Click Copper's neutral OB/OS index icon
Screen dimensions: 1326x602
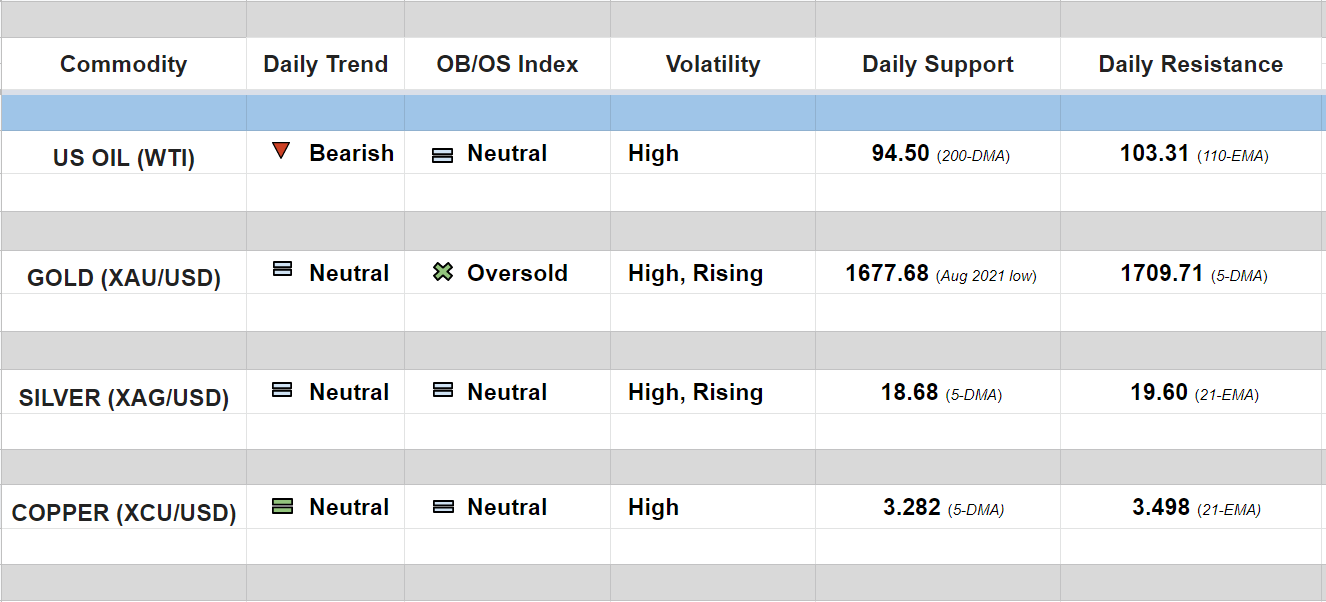tap(442, 507)
